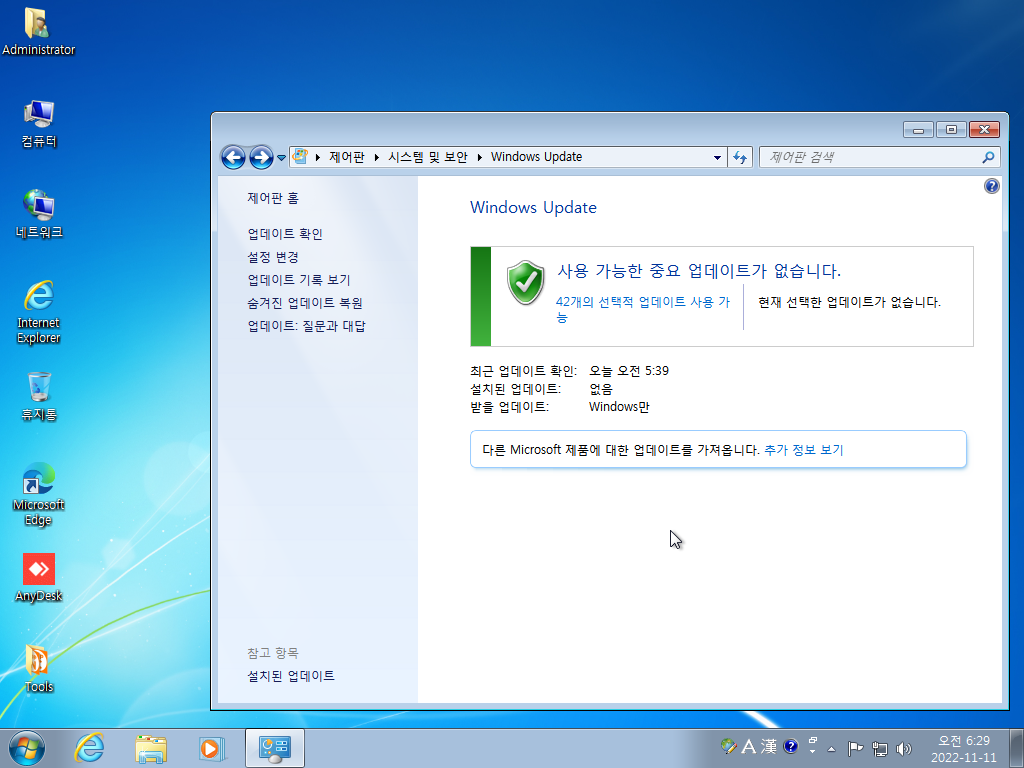This screenshot has width=1024, height=768.
Task: Click the 오늘 오전 5:39 value
Action: pos(629,371)
